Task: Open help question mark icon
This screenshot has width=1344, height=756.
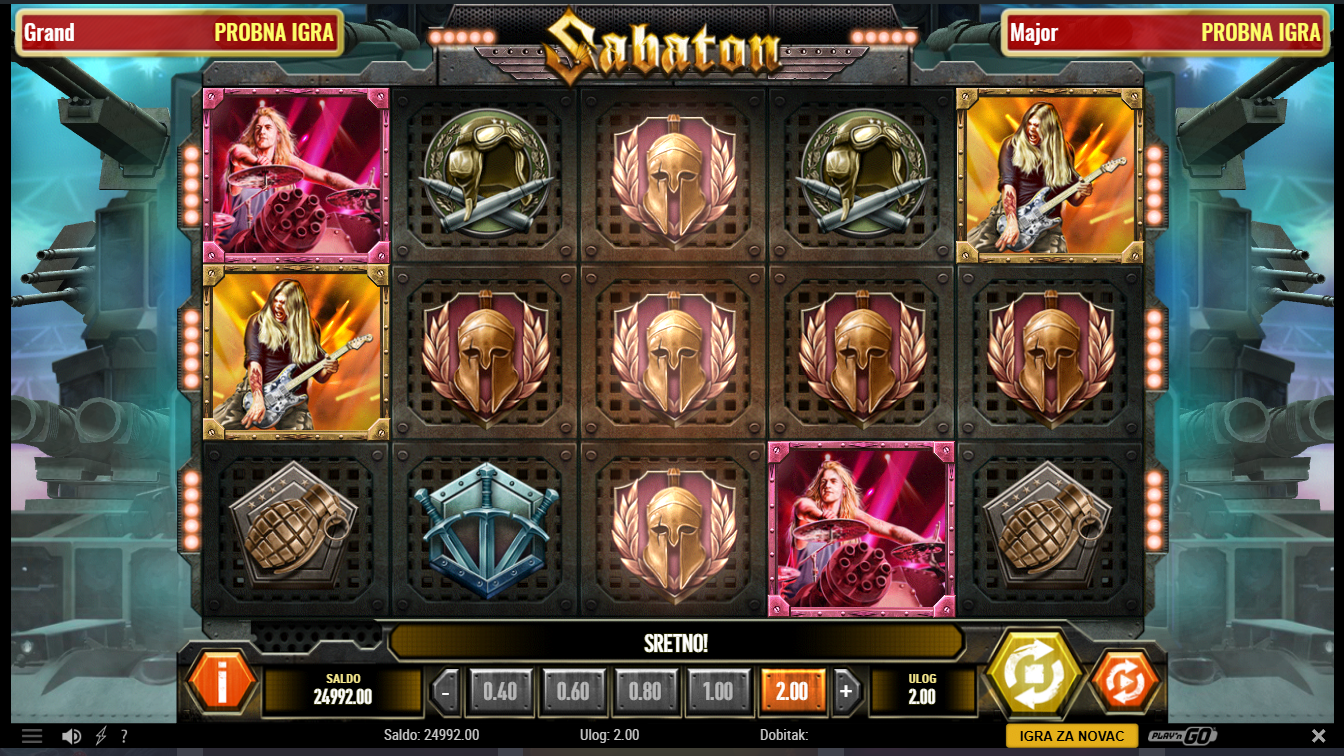Action: pos(124,736)
